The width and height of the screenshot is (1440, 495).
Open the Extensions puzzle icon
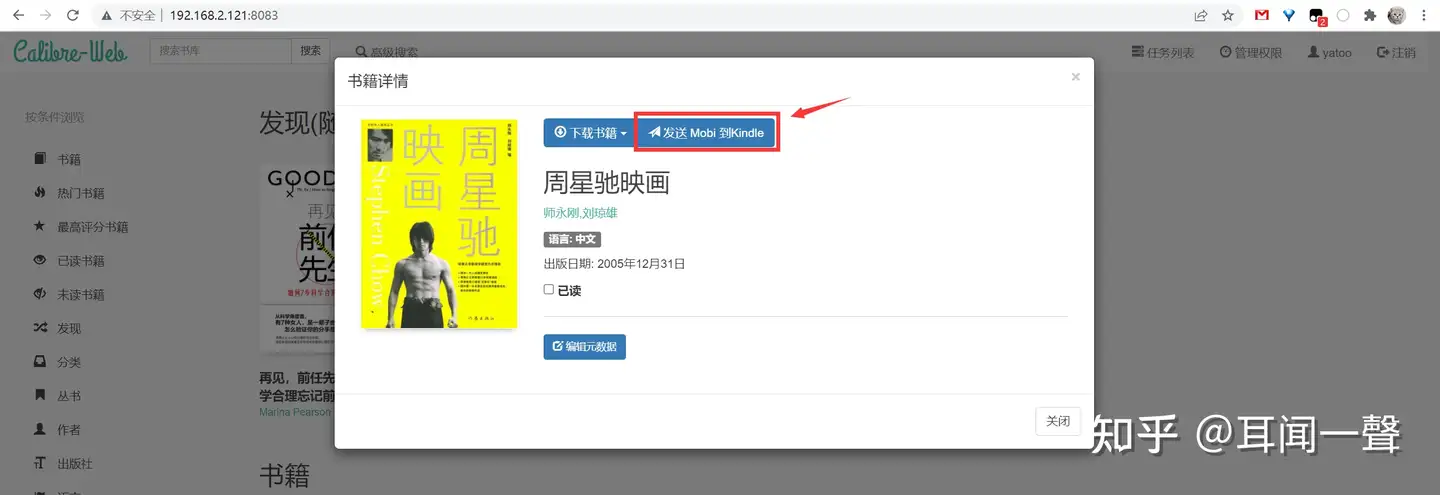(1370, 16)
